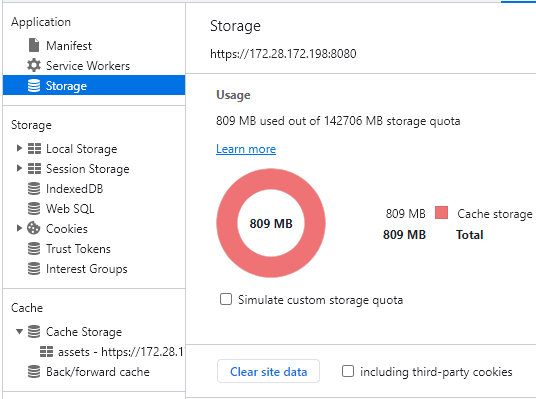Select the assets cache storage entry
Screen dimensions: 536x399
point(111,351)
